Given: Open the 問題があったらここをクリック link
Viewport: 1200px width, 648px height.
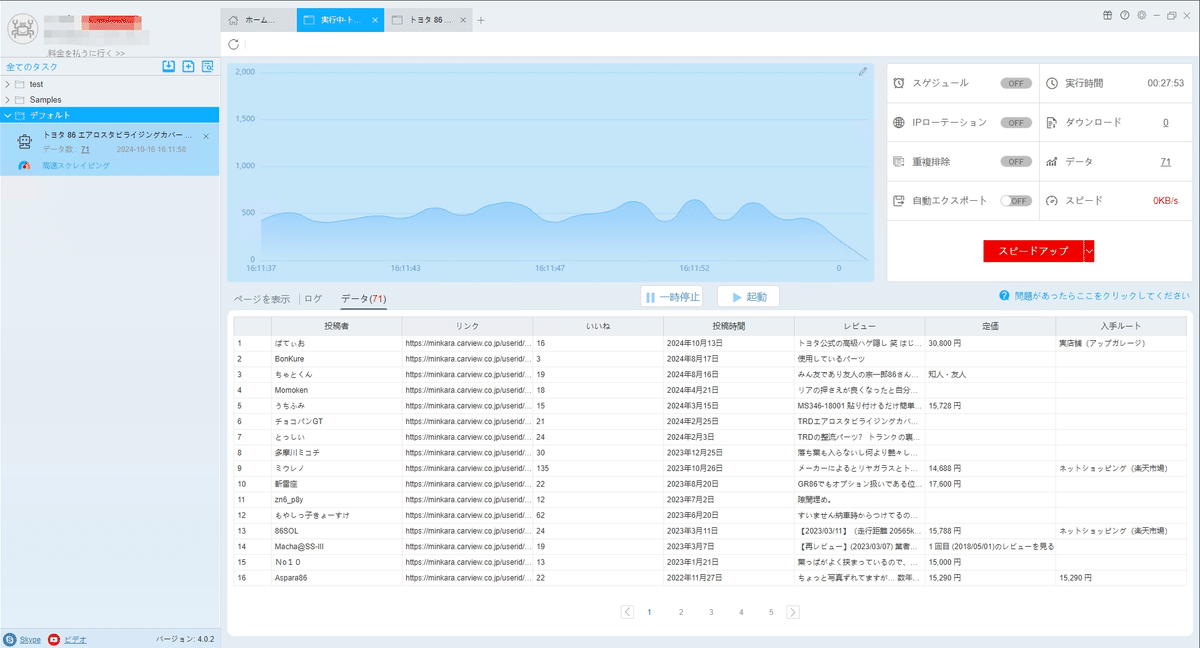Looking at the screenshot, I should pyautogui.click(x=1102, y=296).
